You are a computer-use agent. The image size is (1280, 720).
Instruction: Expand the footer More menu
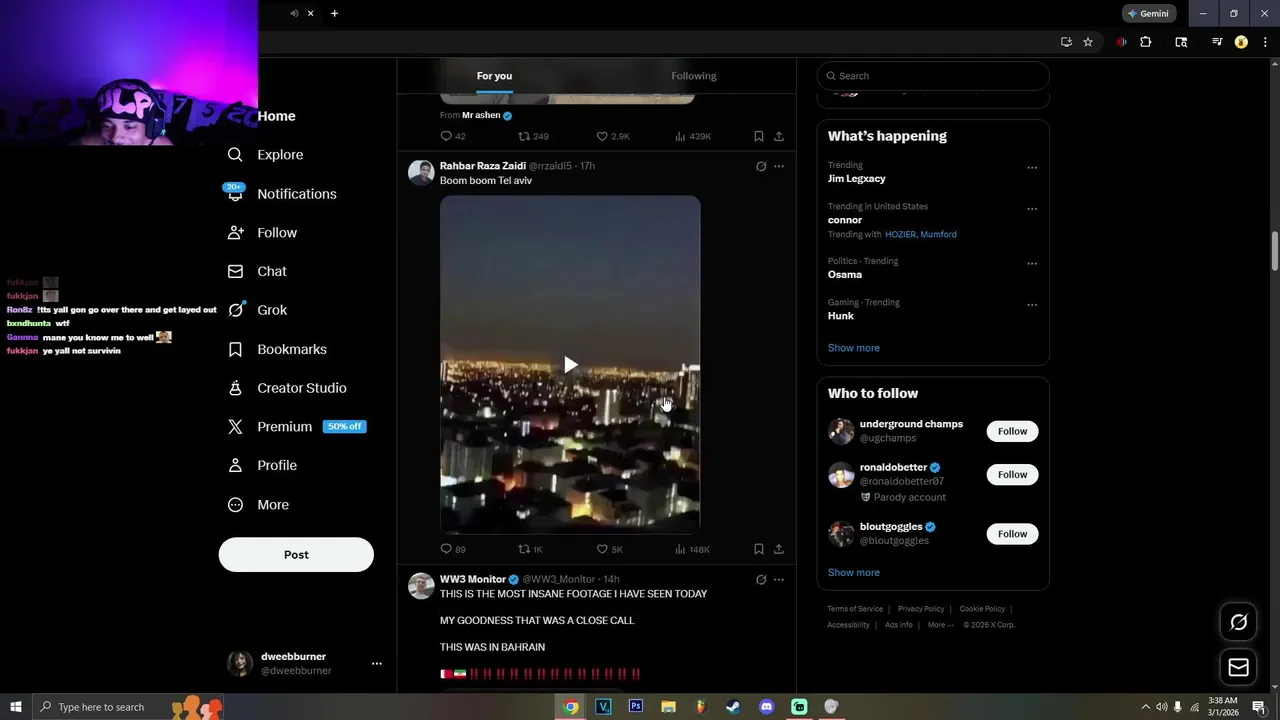coord(940,625)
